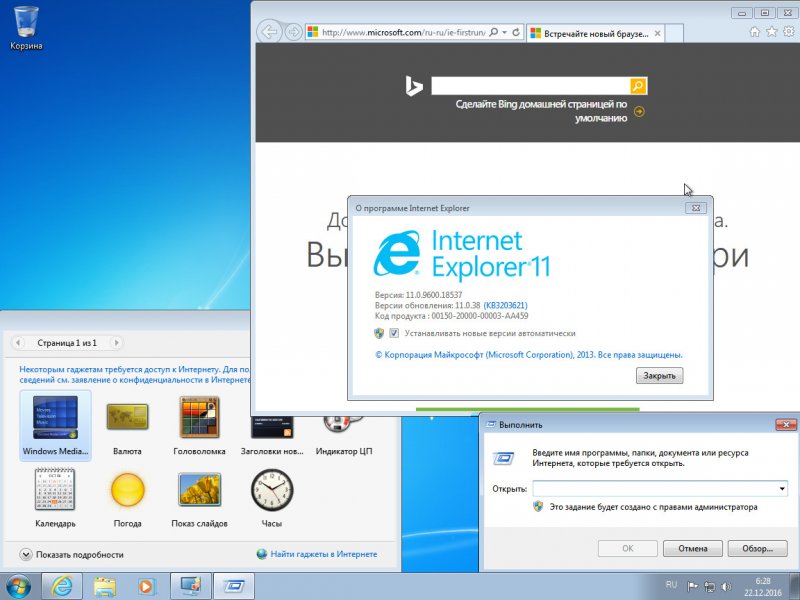
Task: Click the Открыть text field in Run dialog
Action: [x=655, y=489]
